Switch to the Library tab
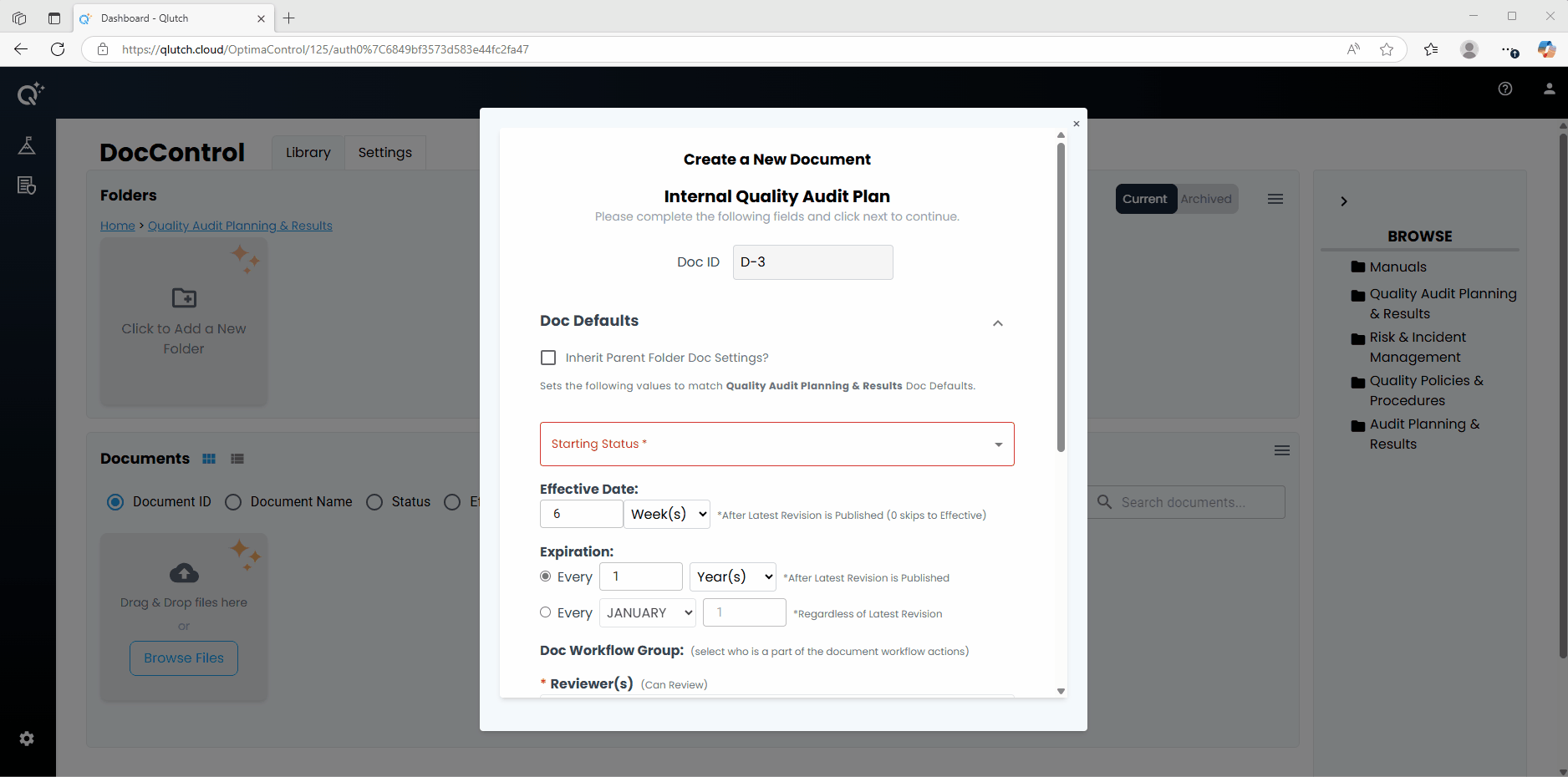Viewport: 1568px width, 777px height. pyautogui.click(x=308, y=152)
